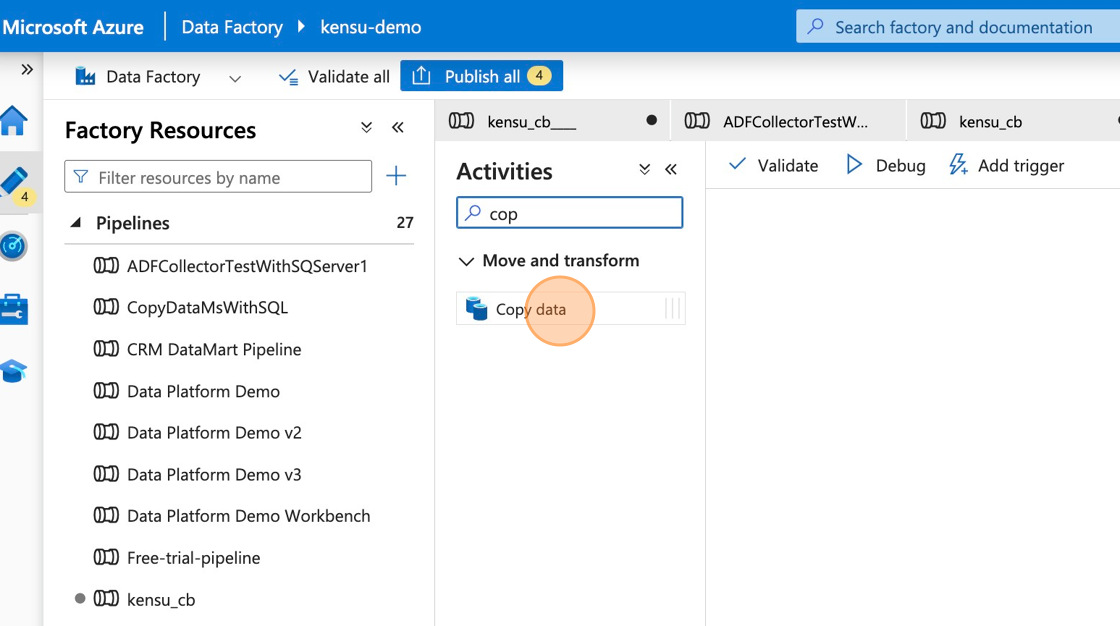Click the Free-trial-pipeline icon
Viewport: 1120px width, 626px height.
pyautogui.click(x=106, y=557)
